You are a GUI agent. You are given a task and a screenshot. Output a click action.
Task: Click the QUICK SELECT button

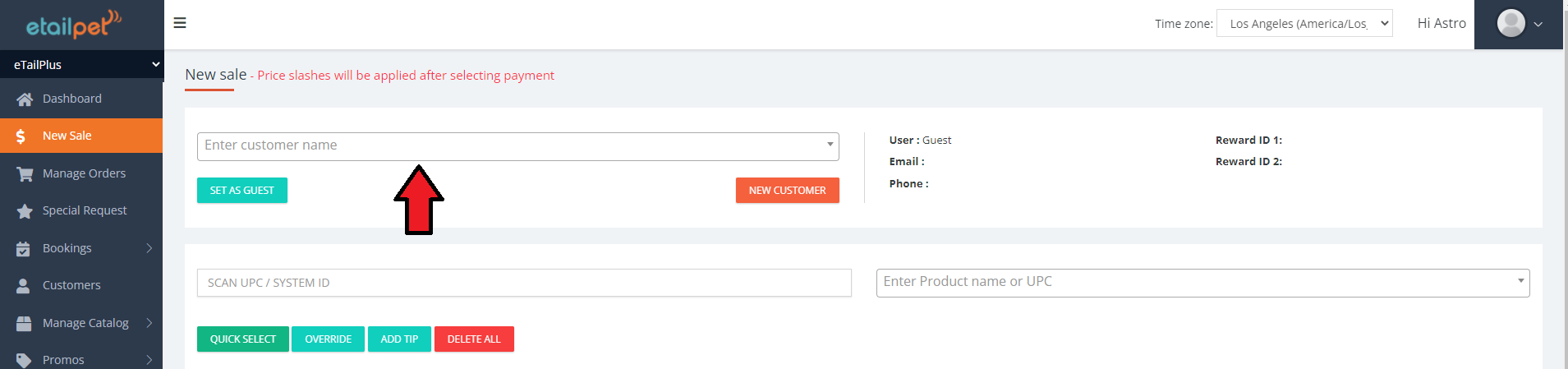[x=242, y=339]
